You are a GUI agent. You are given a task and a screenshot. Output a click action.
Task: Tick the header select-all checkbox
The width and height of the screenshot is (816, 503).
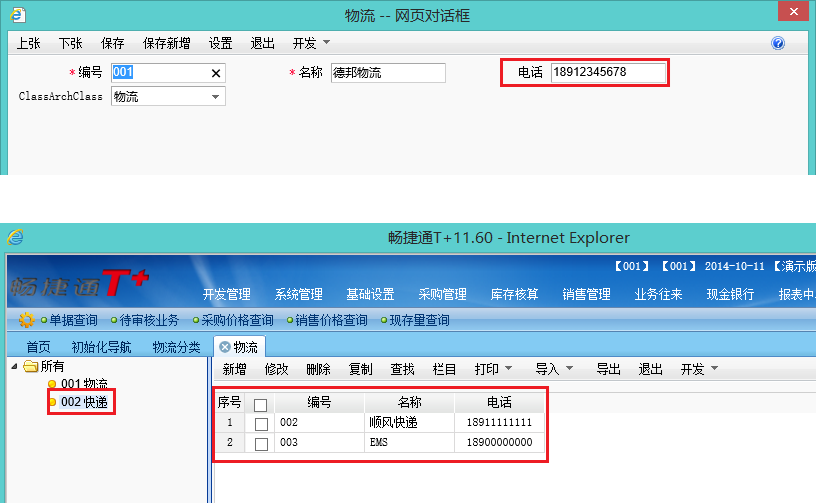pyautogui.click(x=260, y=405)
